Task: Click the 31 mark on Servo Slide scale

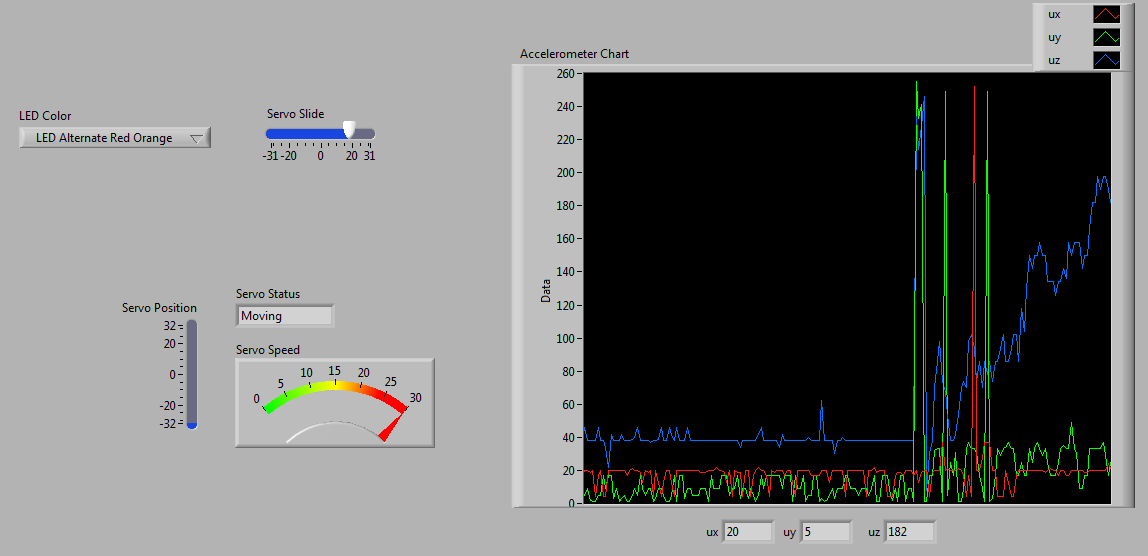Action: (369, 155)
